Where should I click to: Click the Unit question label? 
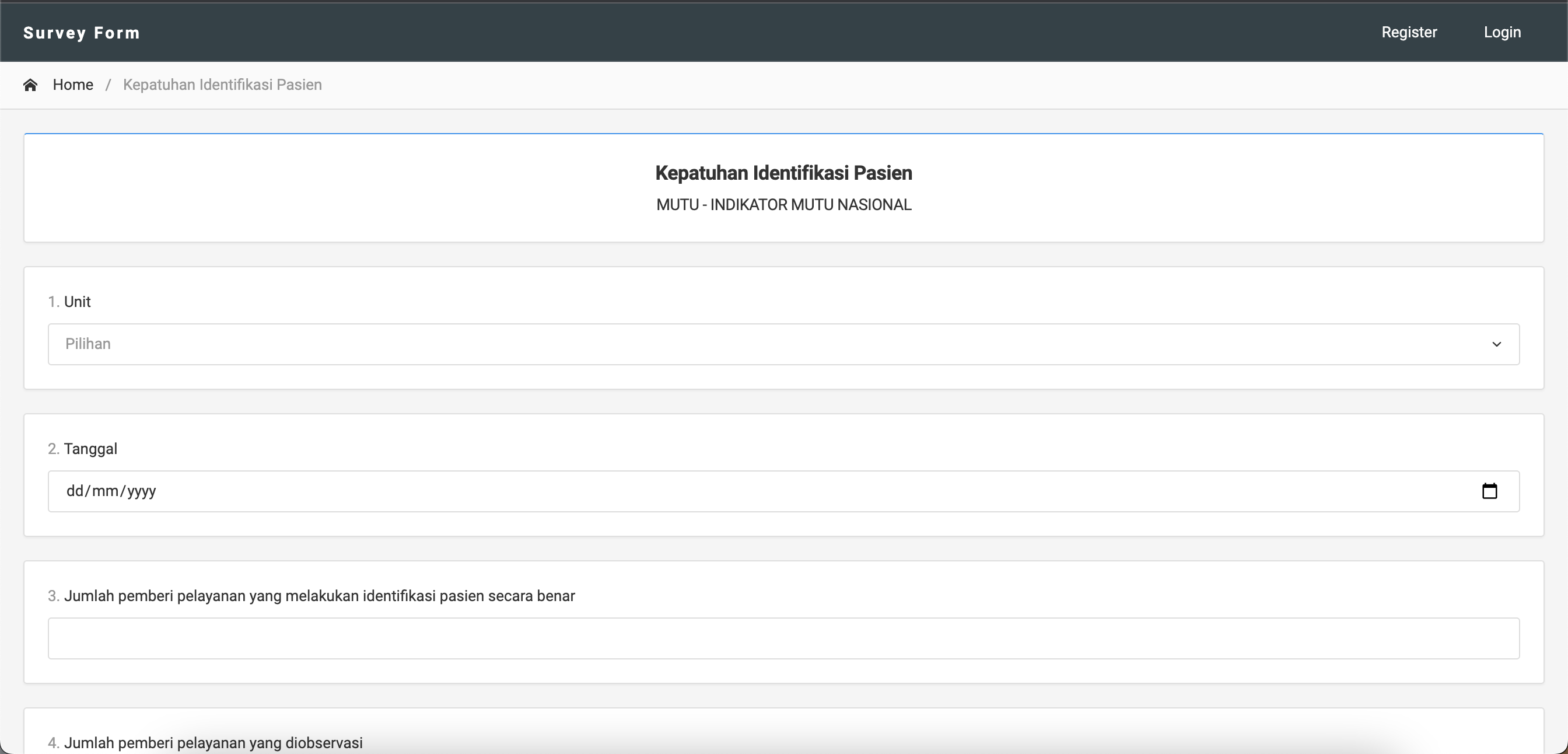click(x=78, y=302)
